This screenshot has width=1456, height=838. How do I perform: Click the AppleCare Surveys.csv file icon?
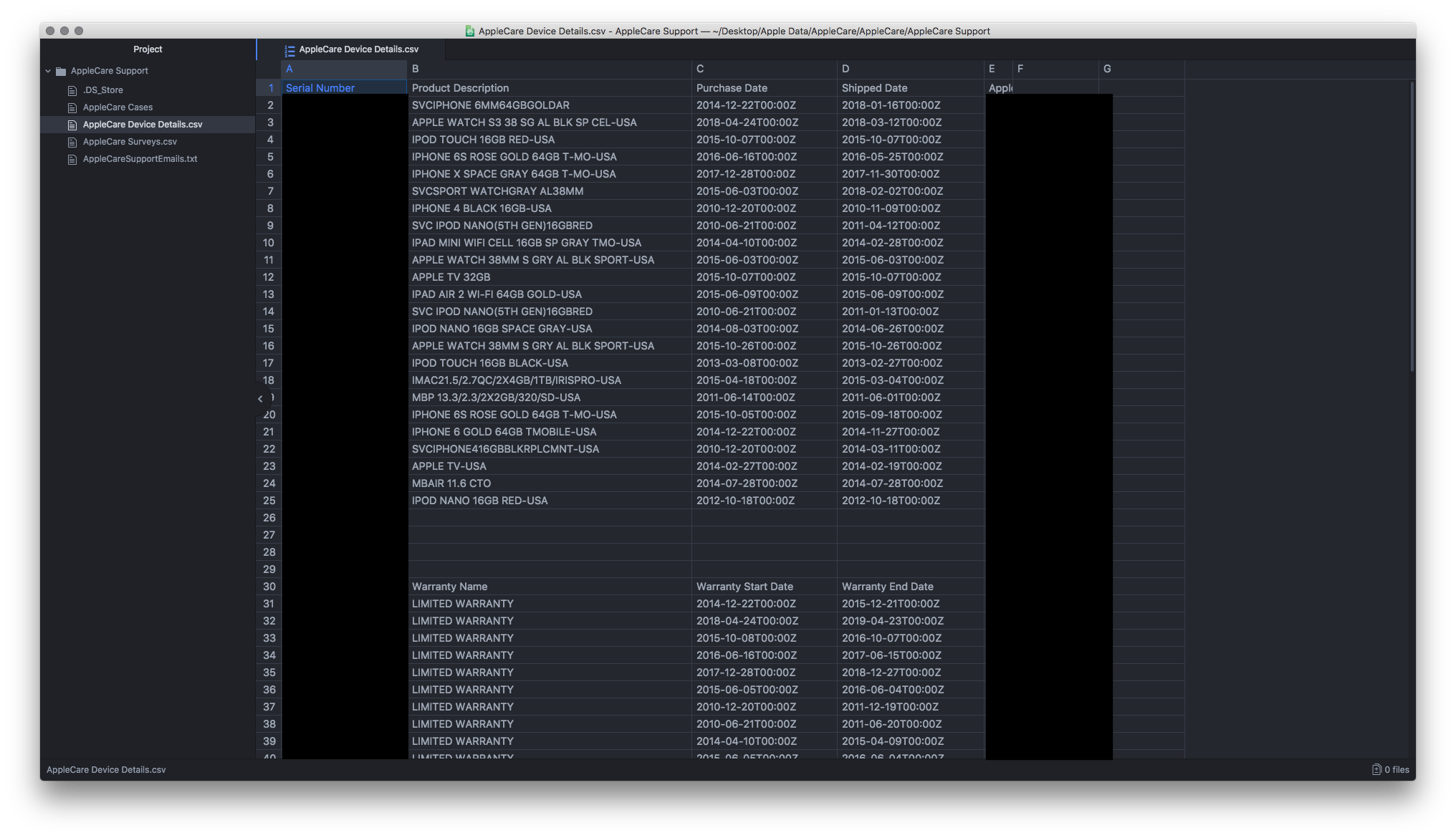(72, 142)
